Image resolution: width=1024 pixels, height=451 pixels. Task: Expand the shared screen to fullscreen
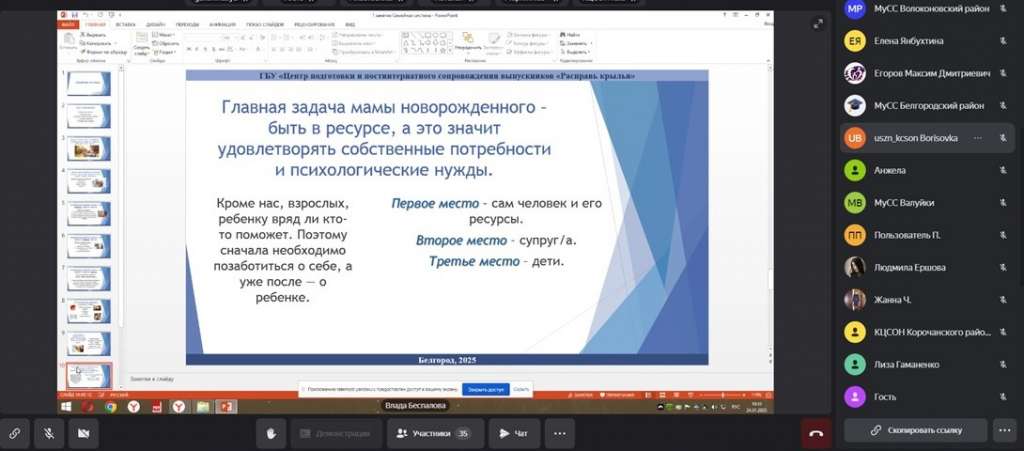(818, 24)
